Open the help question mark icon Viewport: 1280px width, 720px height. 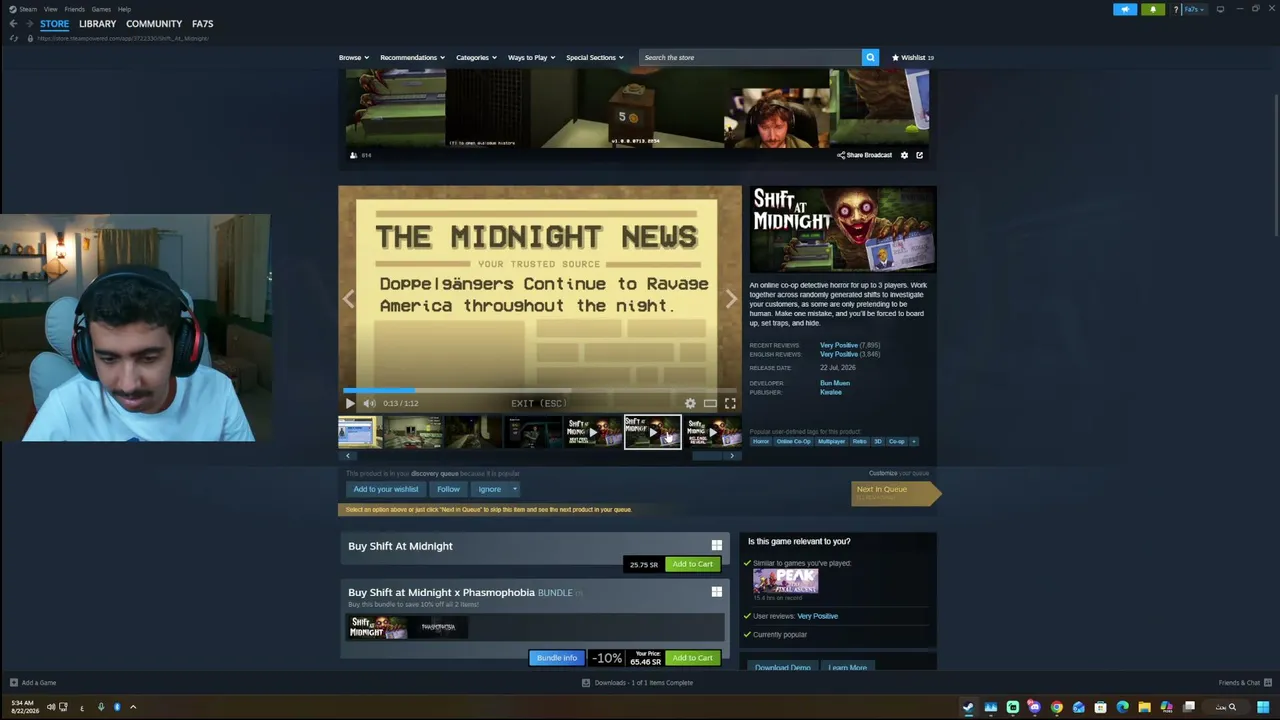tap(1175, 9)
